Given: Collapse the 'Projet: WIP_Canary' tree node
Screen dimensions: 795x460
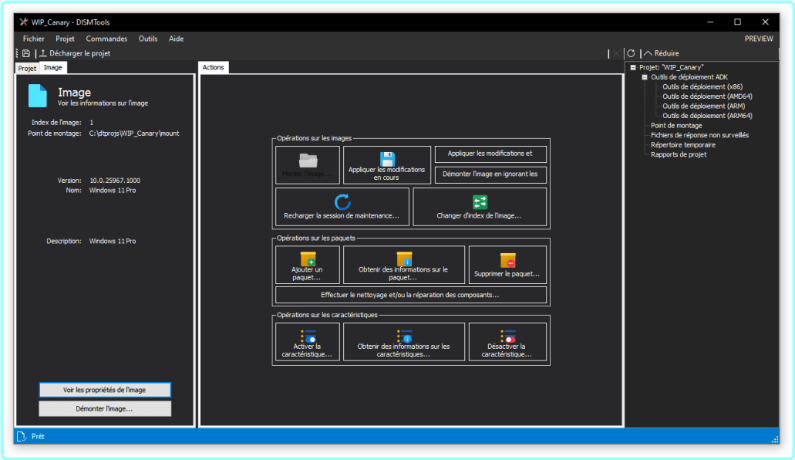Looking at the screenshot, I should coord(632,67).
